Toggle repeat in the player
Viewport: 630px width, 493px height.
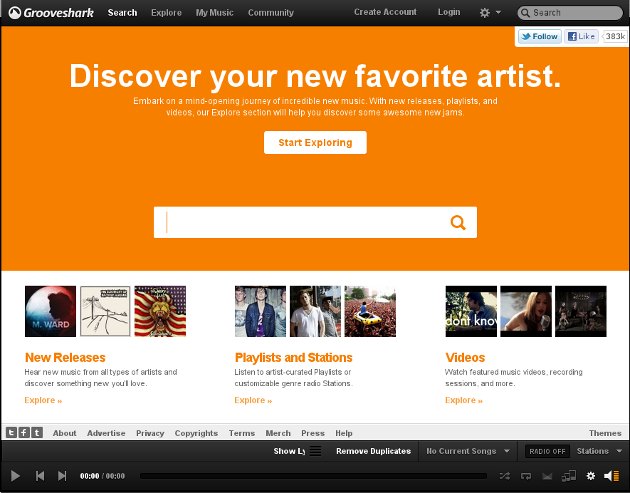pyautogui.click(x=526, y=476)
